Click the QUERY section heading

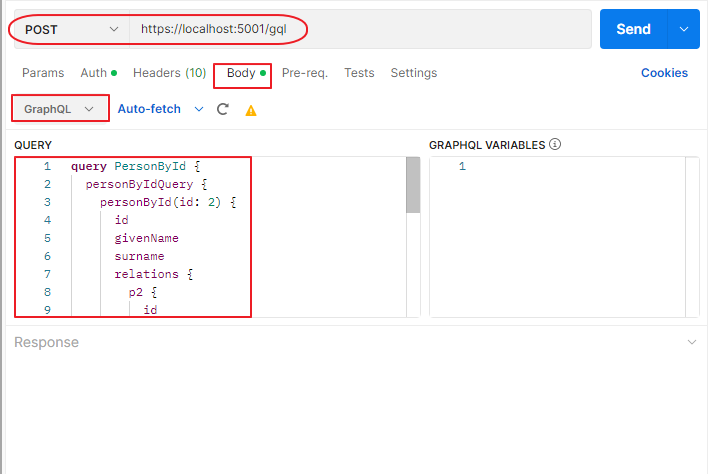tap(33, 145)
